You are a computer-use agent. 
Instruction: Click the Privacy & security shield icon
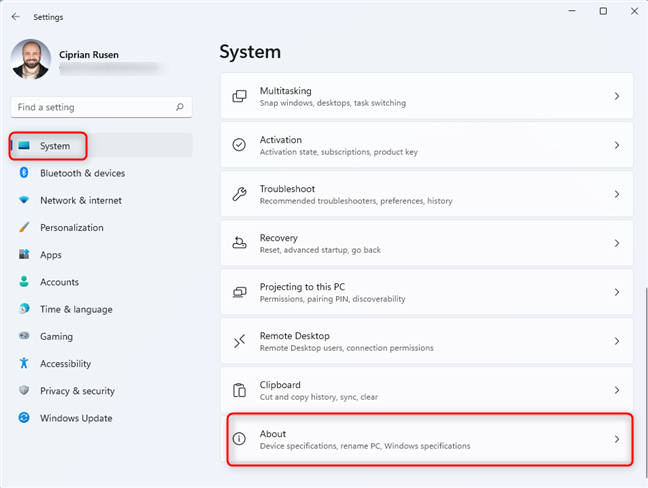tap(24, 391)
